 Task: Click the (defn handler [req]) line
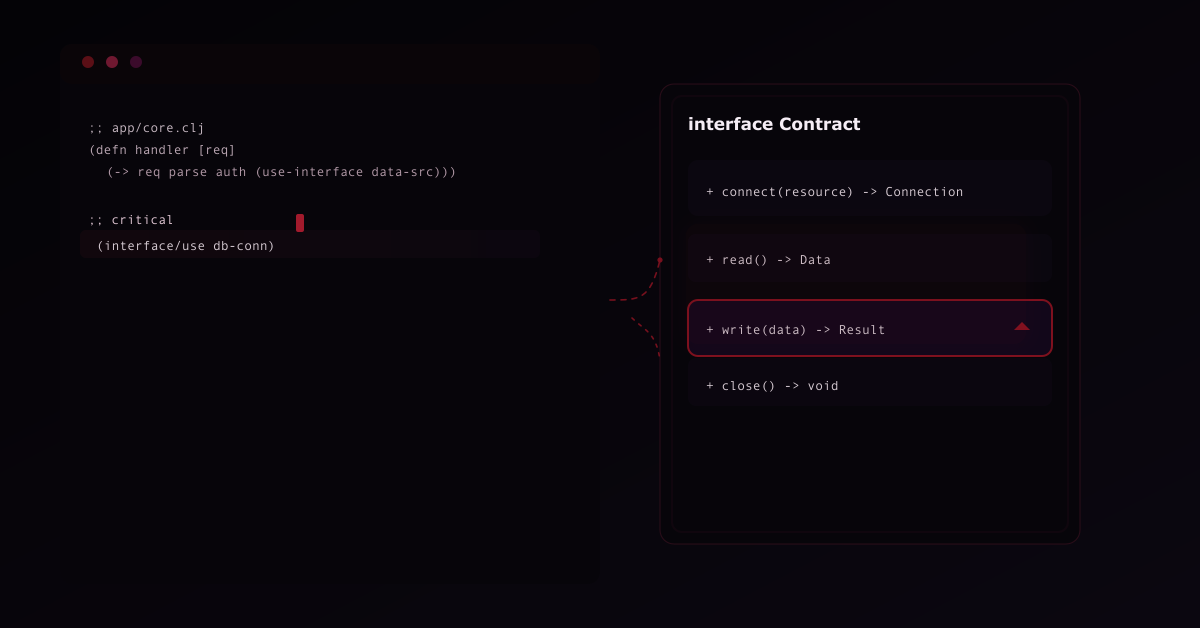pos(162,150)
